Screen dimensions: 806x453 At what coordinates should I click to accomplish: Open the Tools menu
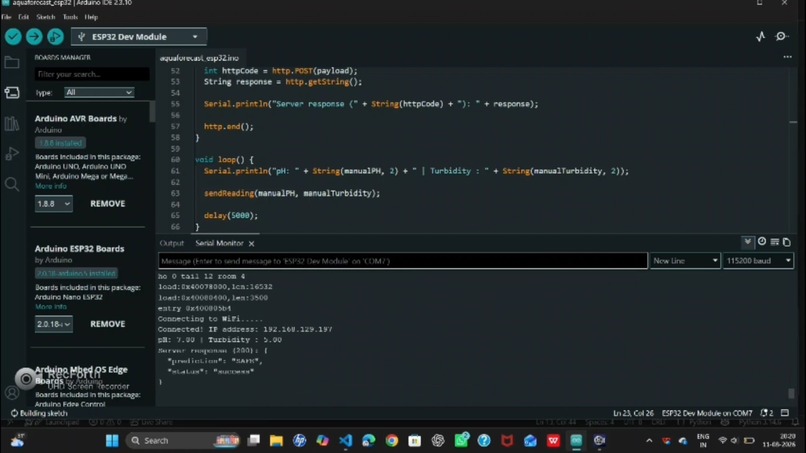(x=70, y=17)
